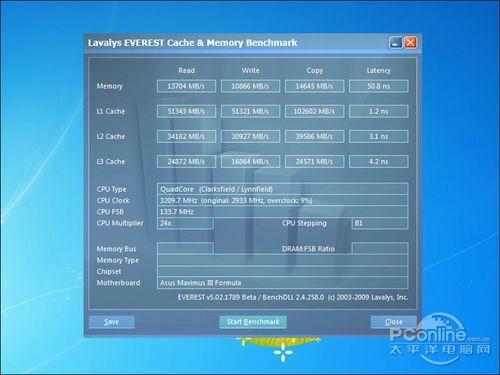Click the L1 Cache Copy value box
500x375 pixels.
pyautogui.click(x=314, y=111)
